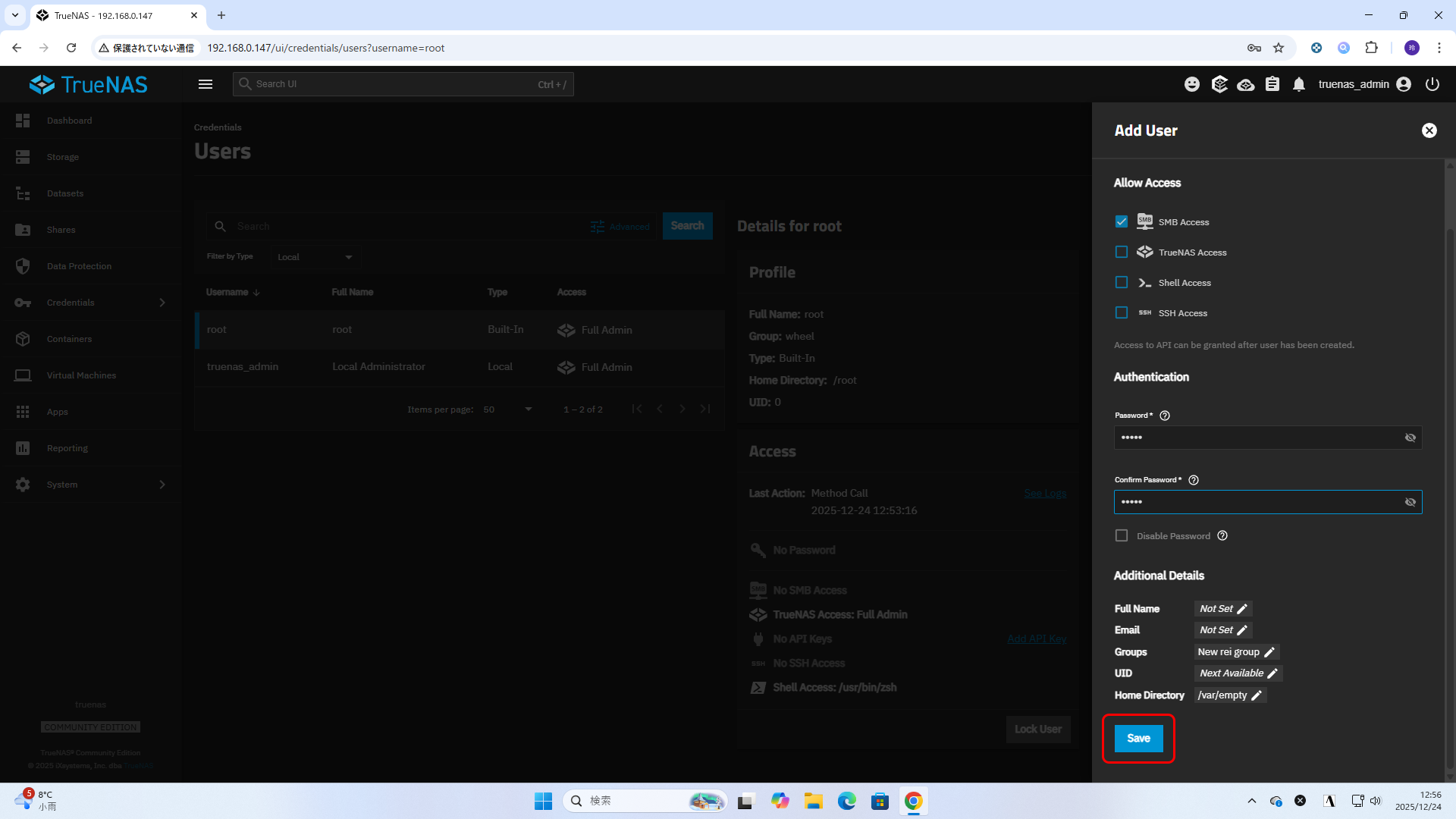This screenshot has height=819, width=1456.
Task: Open the jobs clipboard icon in the top bar
Action: [x=1272, y=84]
